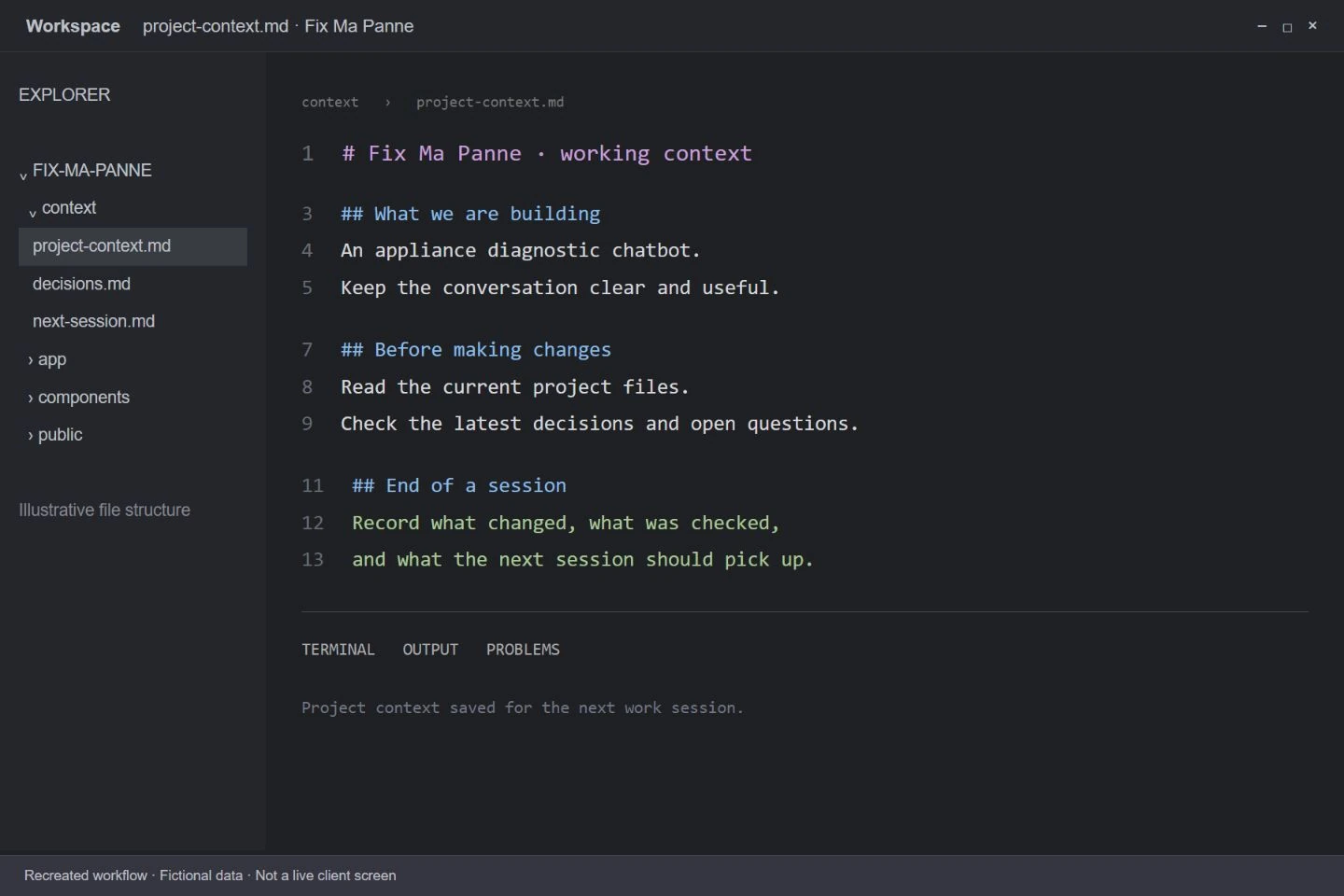
Task: Open project-context.md in the explorer
Action: click(x=133, y=246)
